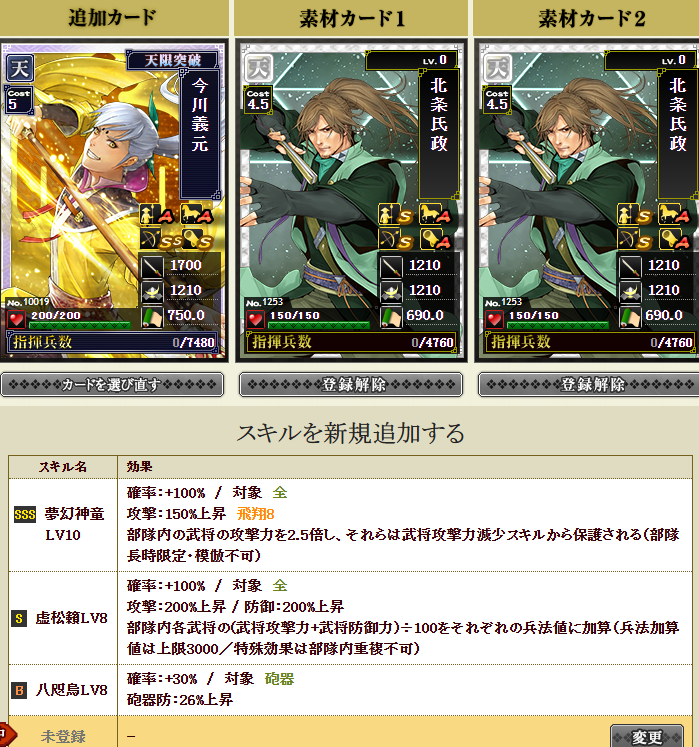The image size is (699, 747).
Task: Click 登録解除 under 素材カード2
Action: [x=589, y=384]
